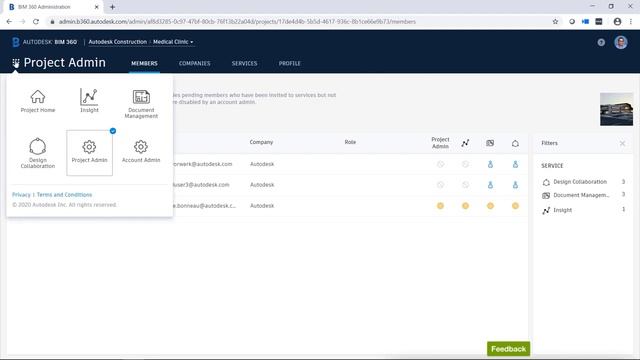Close the BIM 360 Administration tab
Image resolution: width=640 pixels, height=360 pixels.
click(x=97, y=7)
